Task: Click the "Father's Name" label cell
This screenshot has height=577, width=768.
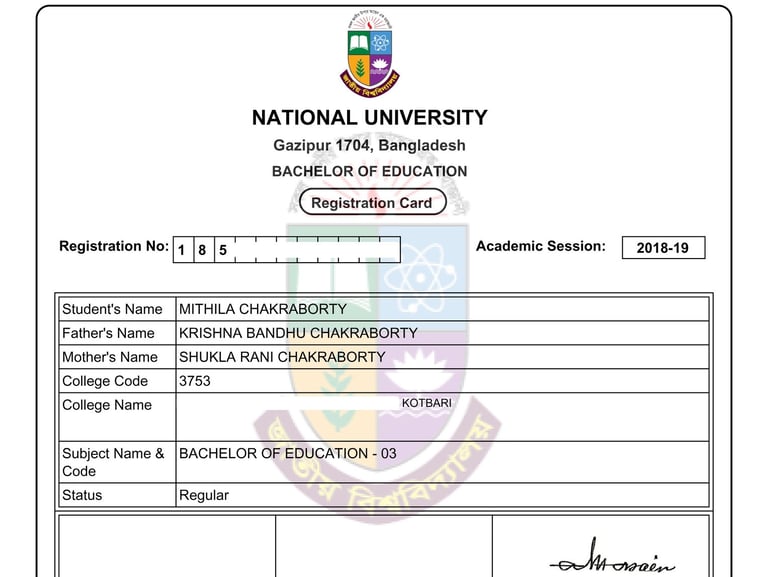Action: [117, 333]
